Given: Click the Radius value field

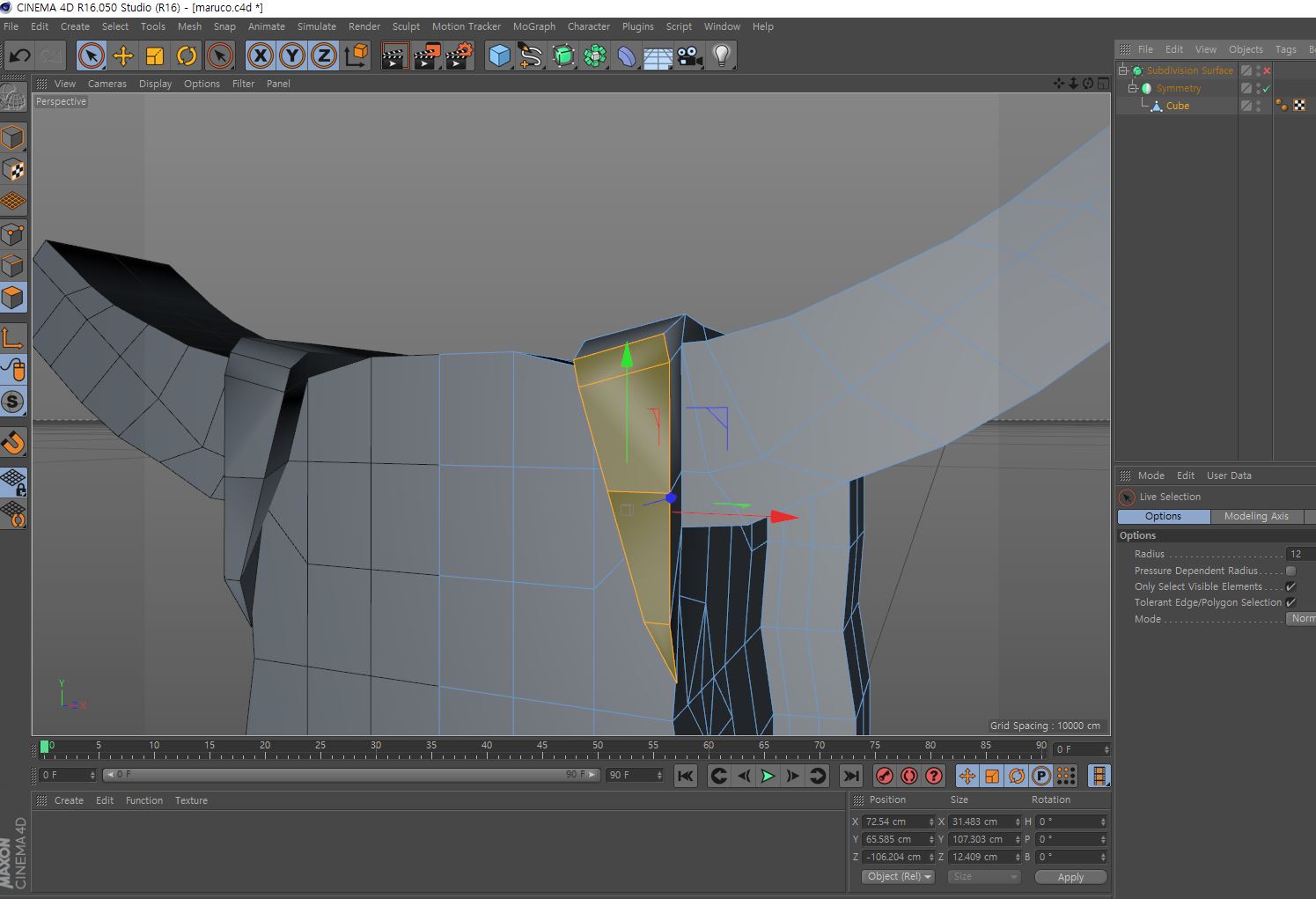Looking at the screenshot, I should [x=1301, y=554].
